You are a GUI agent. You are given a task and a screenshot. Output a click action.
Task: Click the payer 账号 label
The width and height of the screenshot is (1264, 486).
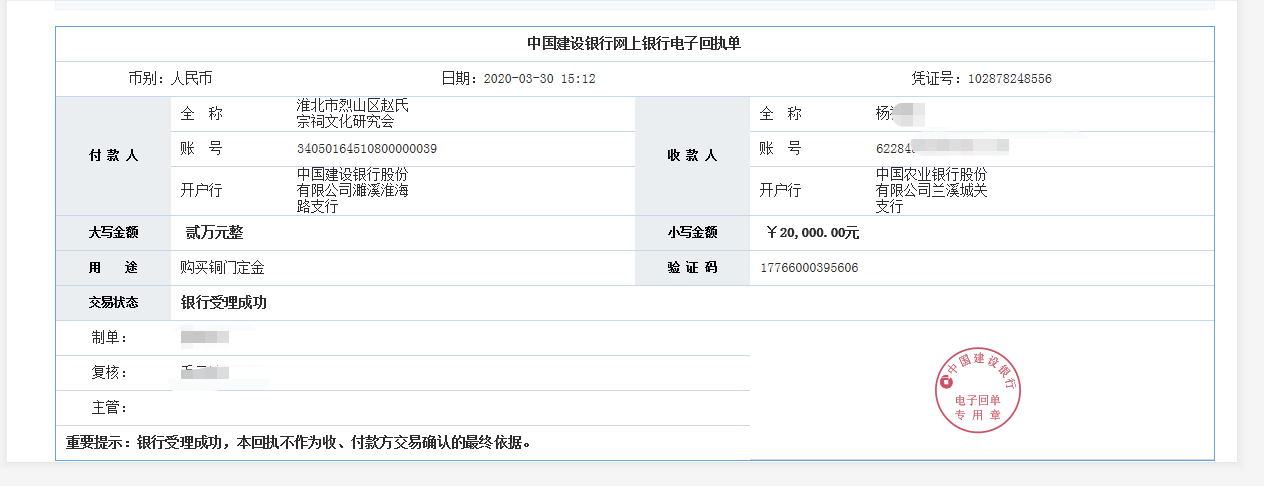201,149
